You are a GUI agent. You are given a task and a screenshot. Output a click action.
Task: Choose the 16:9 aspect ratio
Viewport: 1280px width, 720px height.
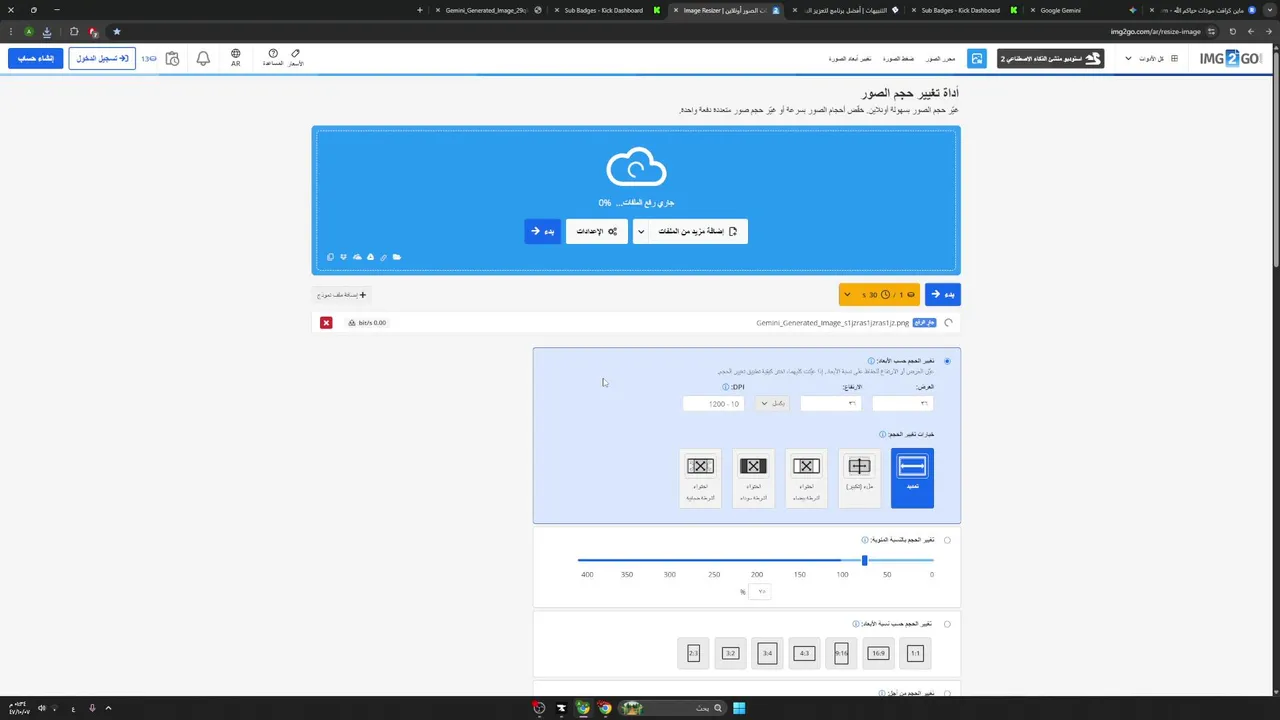878,653
